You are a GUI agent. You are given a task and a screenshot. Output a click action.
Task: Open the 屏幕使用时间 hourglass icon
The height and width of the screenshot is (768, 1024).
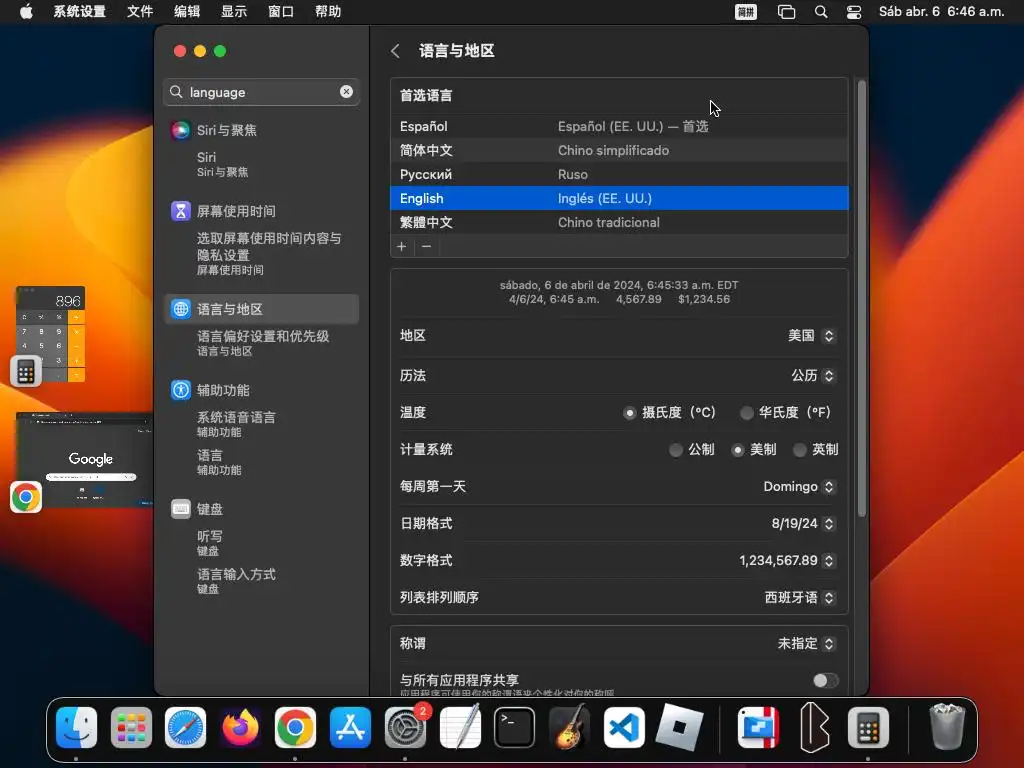(x=180, y=211)
